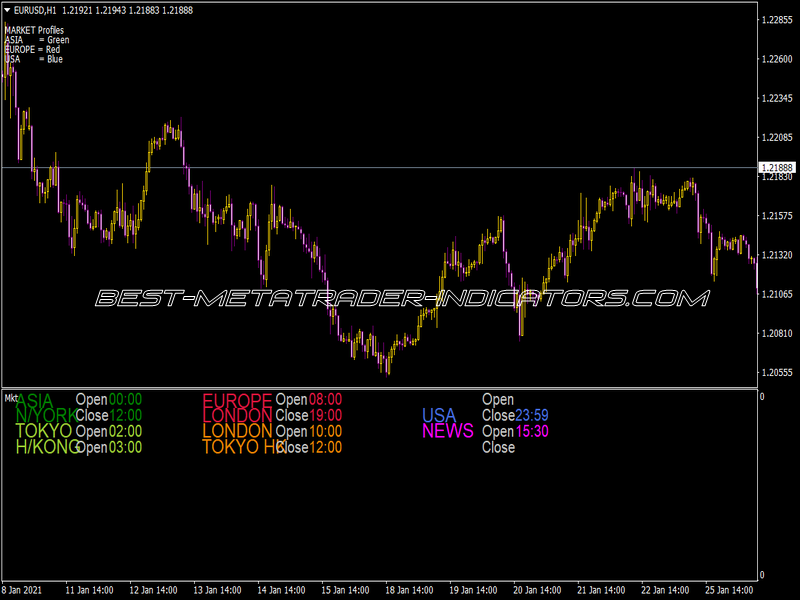Click the 1.22855 price scale label
This screenshot has height=600, width=800.
click(777, 20)
